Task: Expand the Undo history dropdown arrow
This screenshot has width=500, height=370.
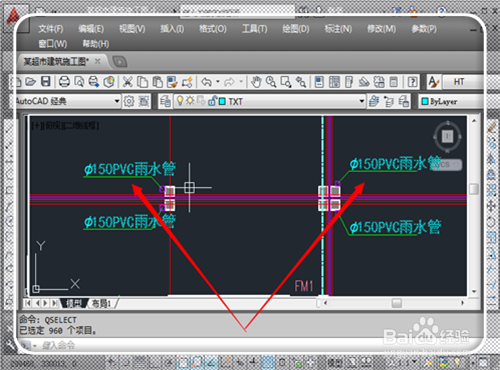Action: pyautogui.click(x=218, y=82)
